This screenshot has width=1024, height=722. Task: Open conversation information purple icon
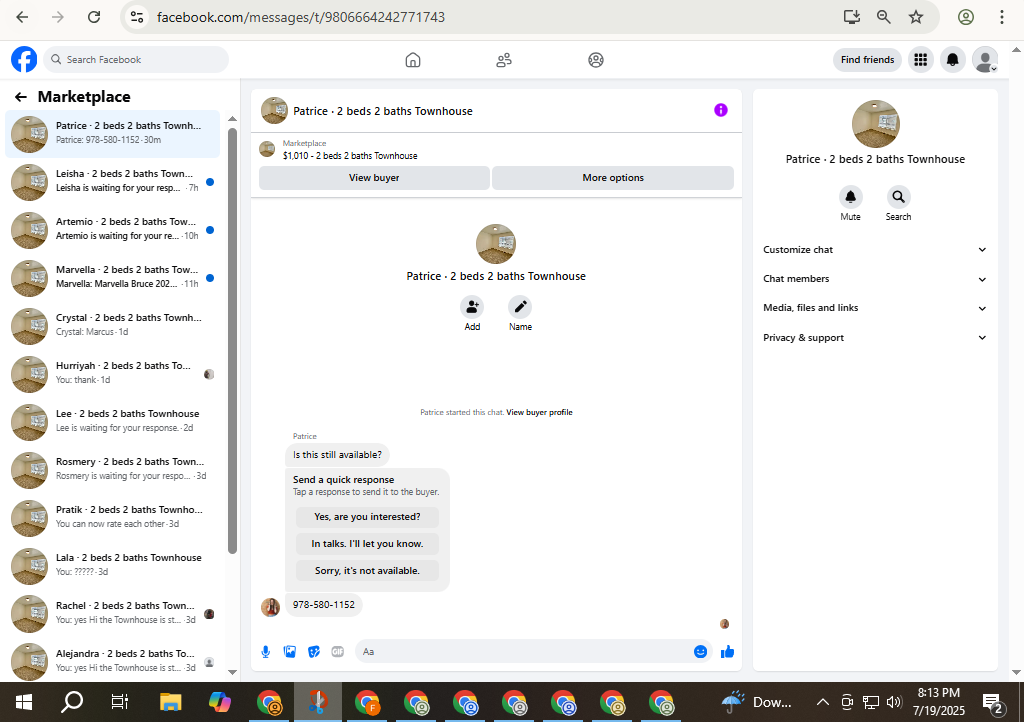pos(720,110)
